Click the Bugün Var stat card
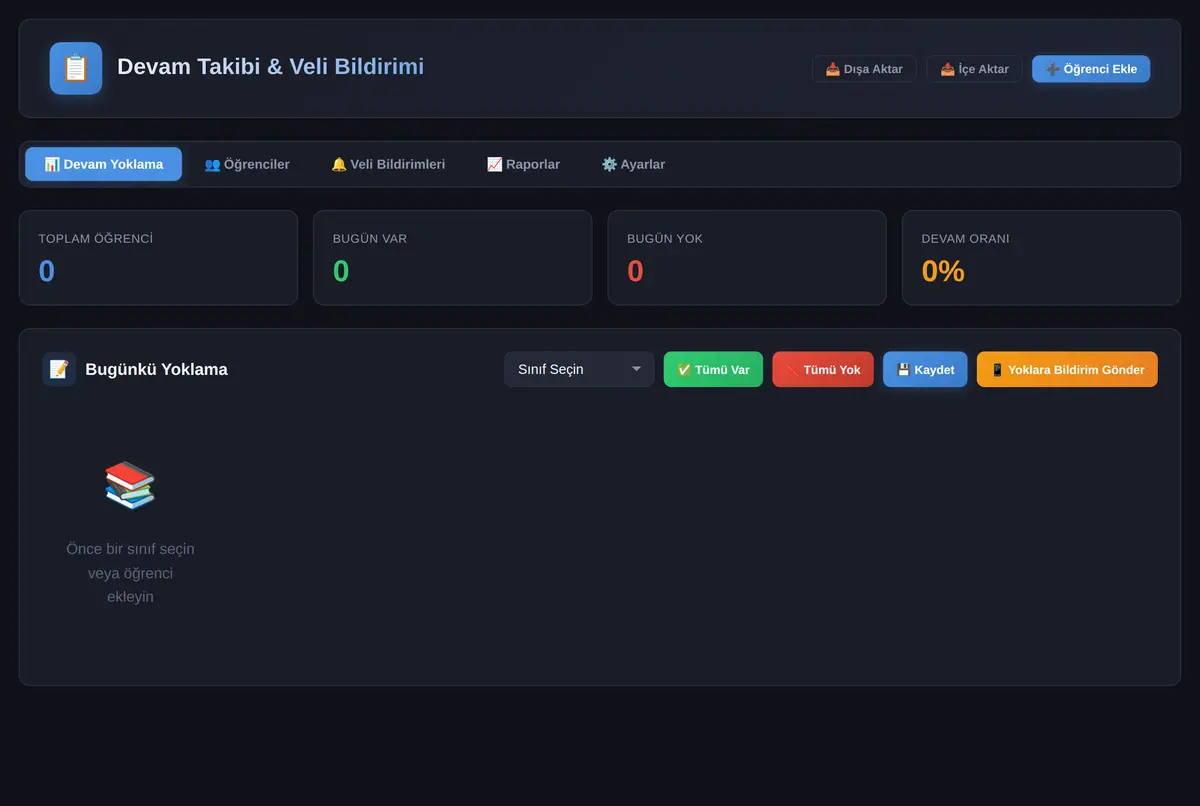This screenshot has height=806, width=1200. pos(453,257)
